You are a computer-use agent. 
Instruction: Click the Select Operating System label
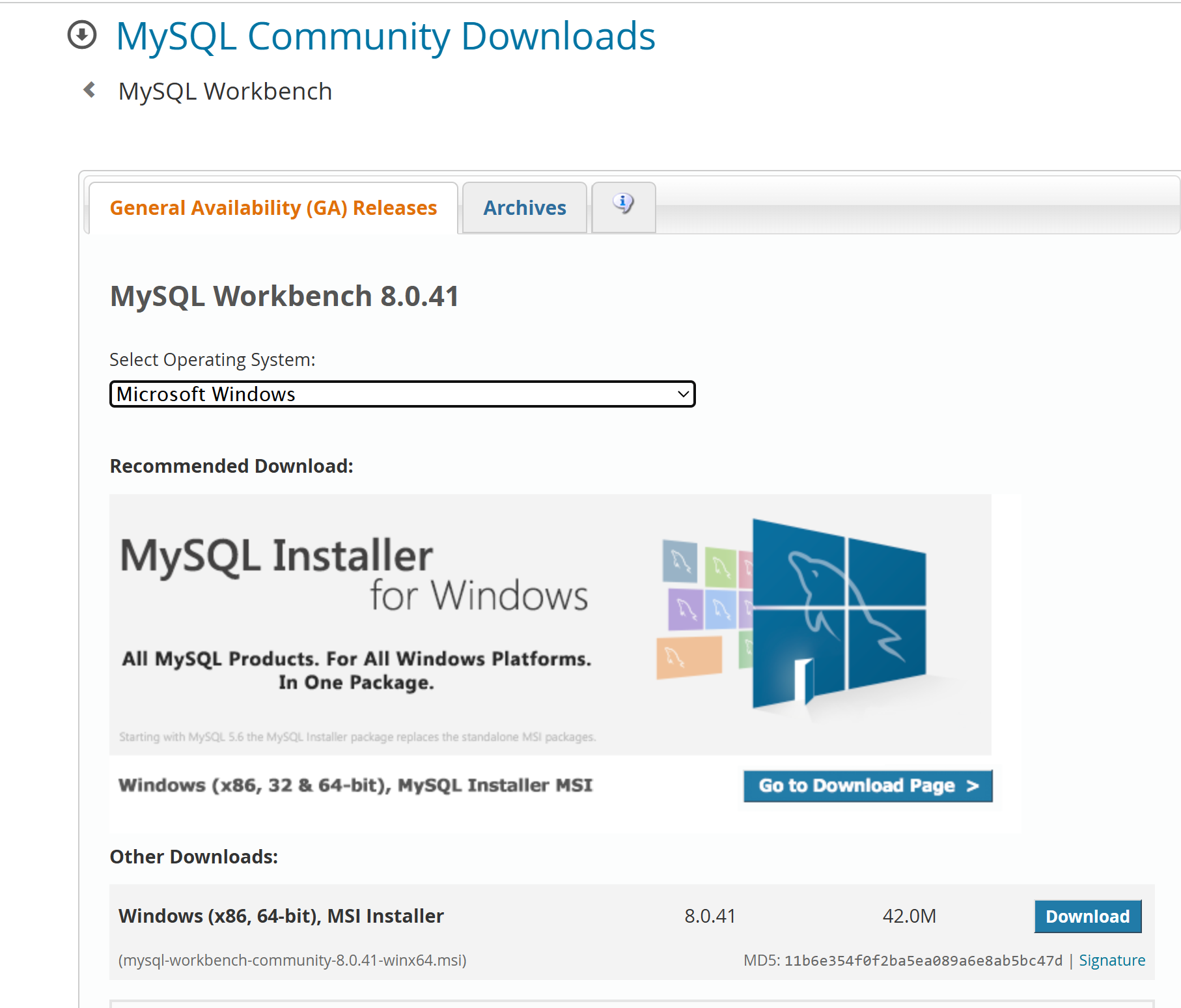(x=212, y=359)
